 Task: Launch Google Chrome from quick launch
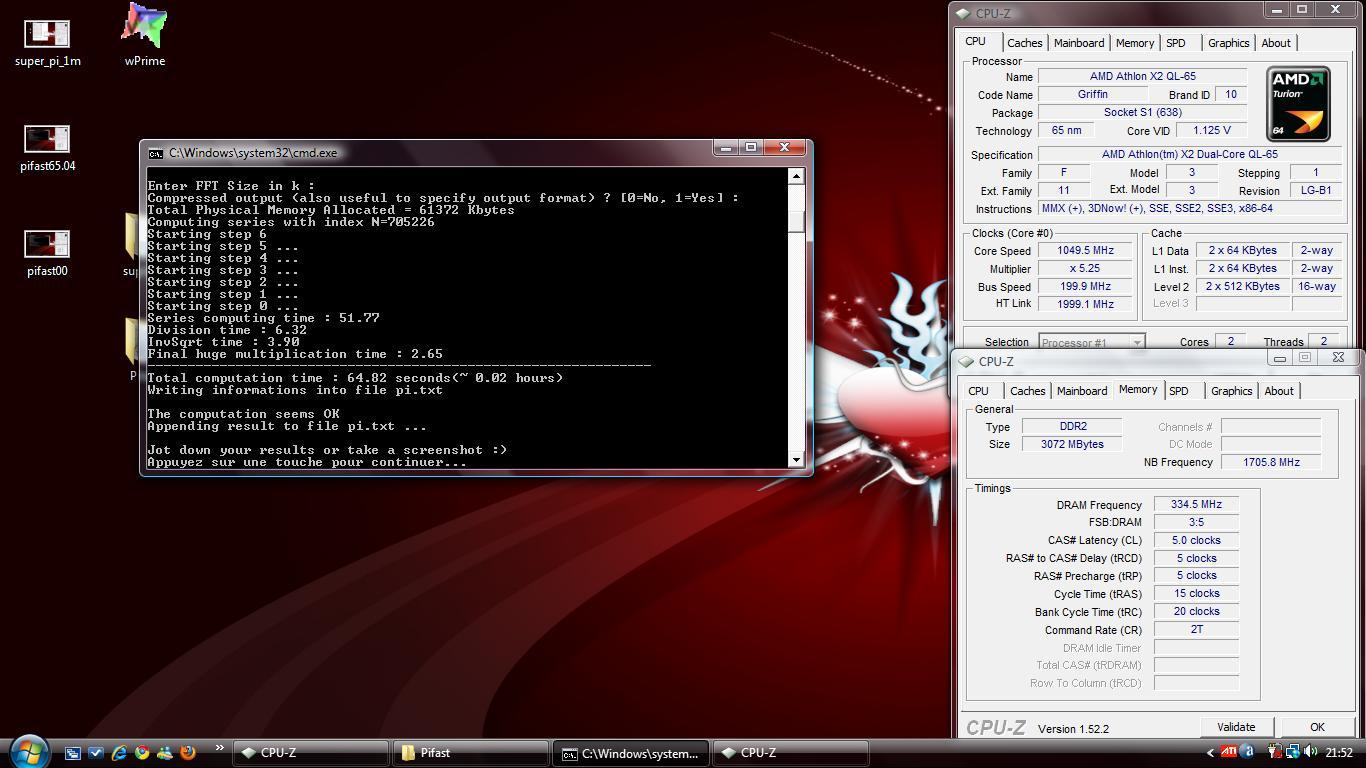142,753
